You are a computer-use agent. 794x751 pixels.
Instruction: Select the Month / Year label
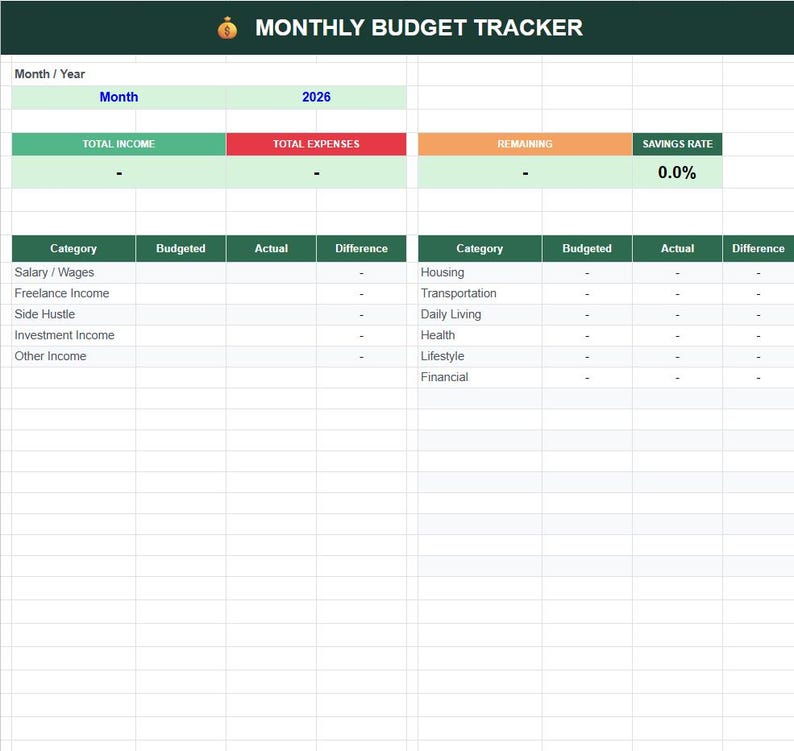click(50, 74)
